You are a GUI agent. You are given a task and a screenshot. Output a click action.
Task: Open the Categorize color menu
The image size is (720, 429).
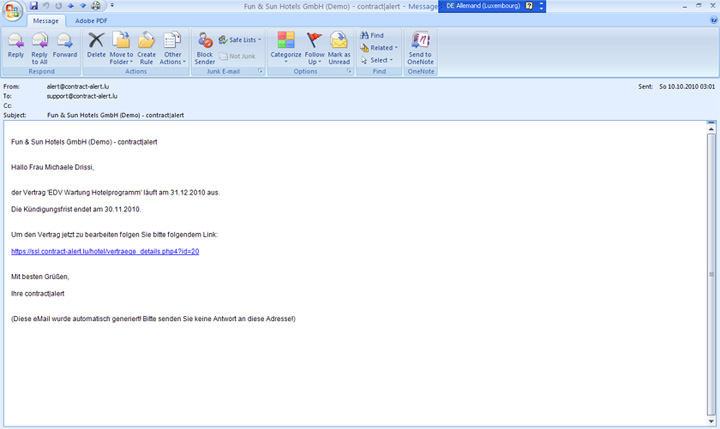[286, 47]
